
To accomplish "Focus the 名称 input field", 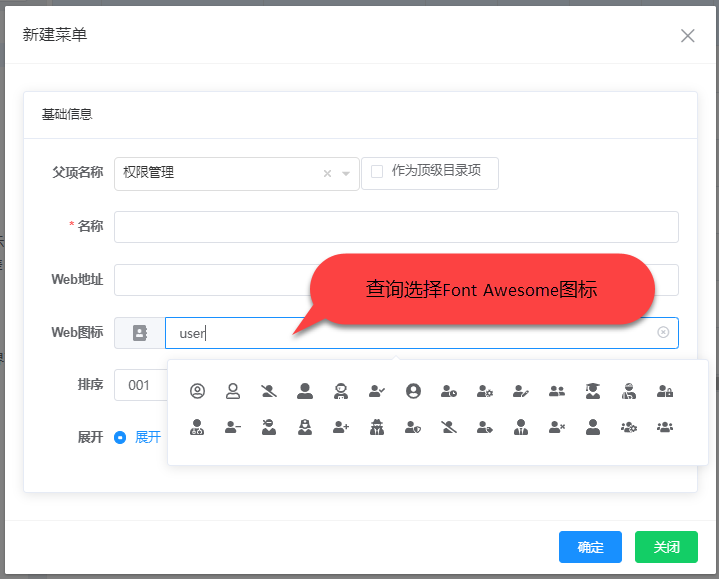I will [x=396, y=227].
